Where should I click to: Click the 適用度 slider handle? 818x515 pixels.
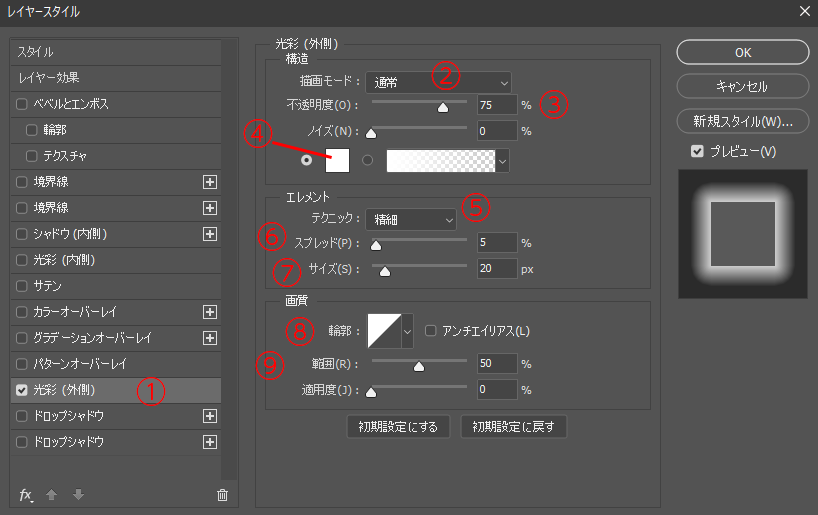click(371, 392)
